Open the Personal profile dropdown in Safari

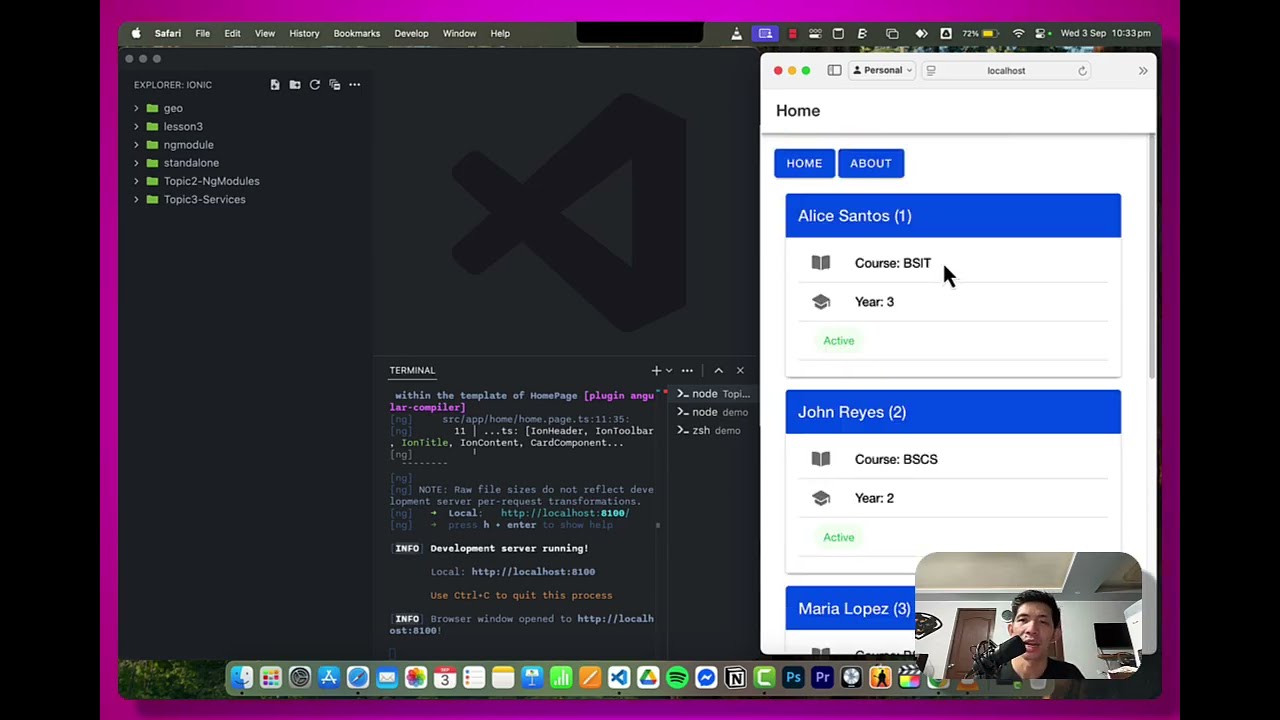pos(882,71)
